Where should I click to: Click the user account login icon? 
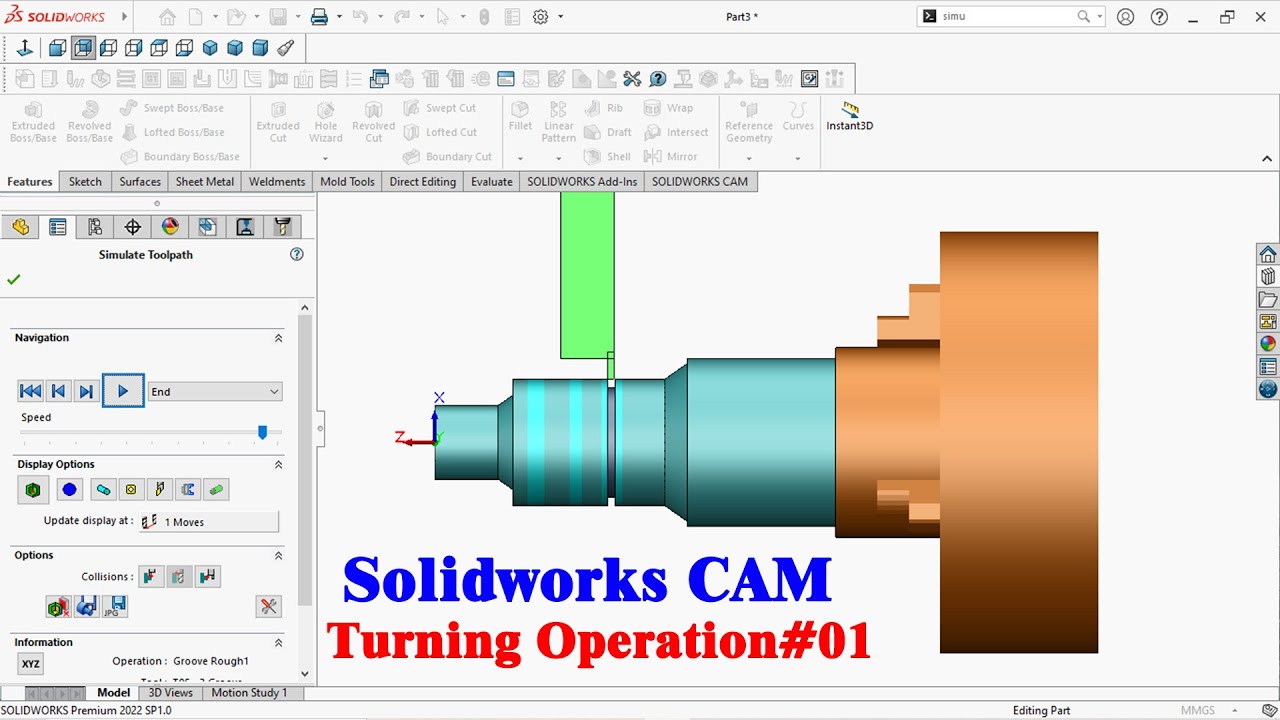[1126, 17]
